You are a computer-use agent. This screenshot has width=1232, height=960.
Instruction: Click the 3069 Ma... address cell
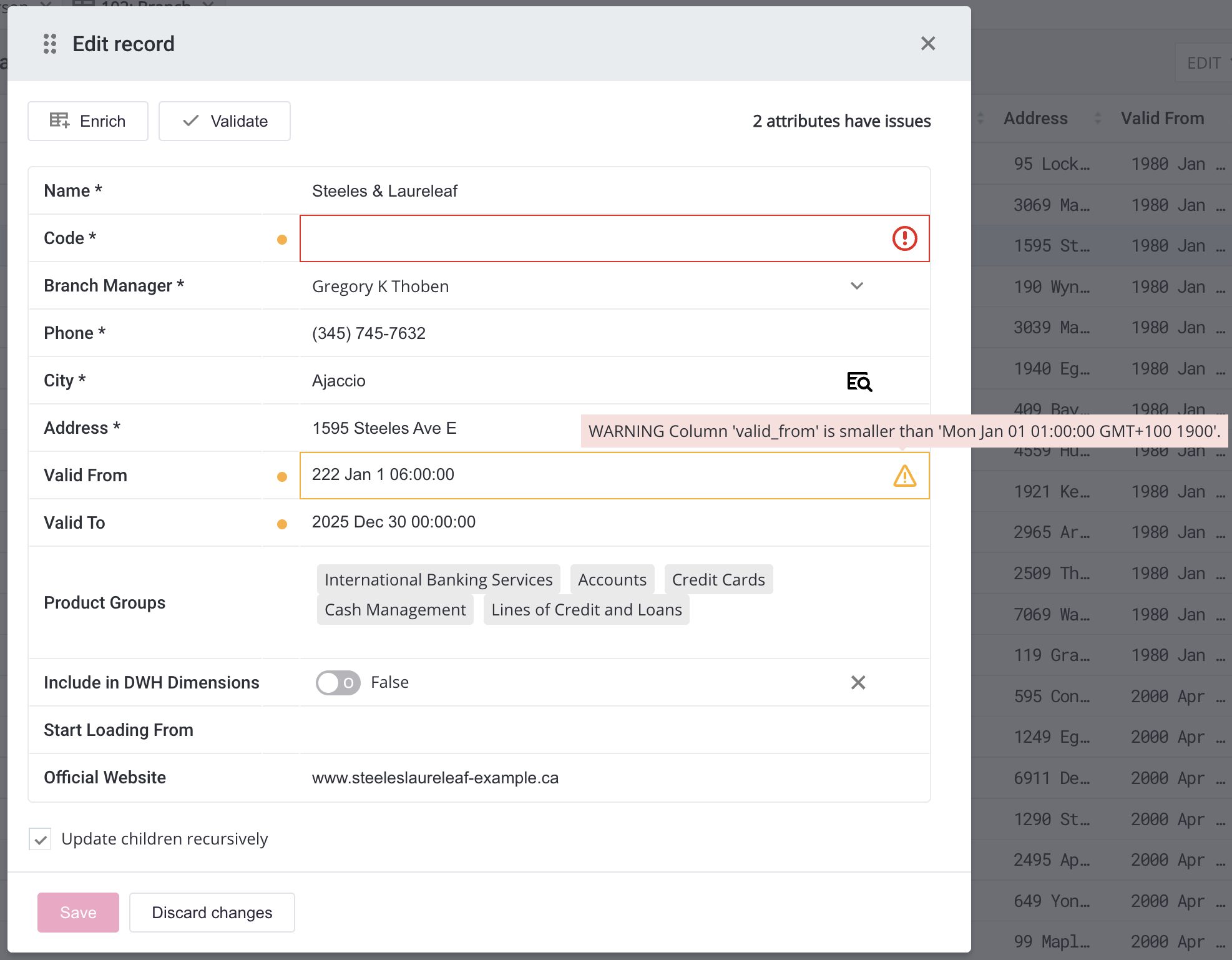point(1052,205)
